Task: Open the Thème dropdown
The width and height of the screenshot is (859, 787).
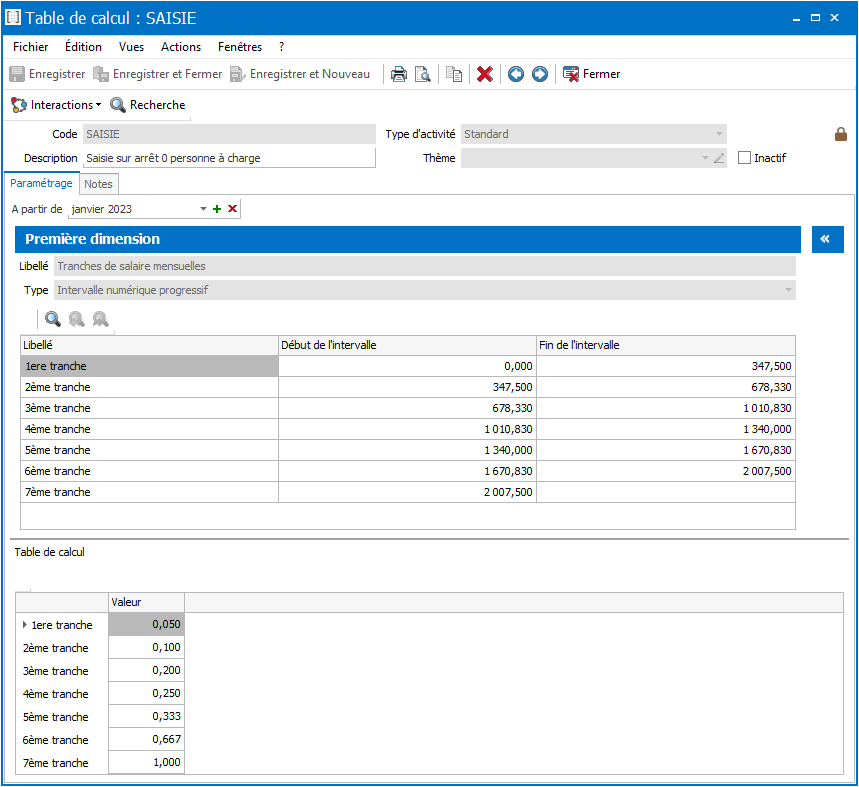Action: point(705,158)
